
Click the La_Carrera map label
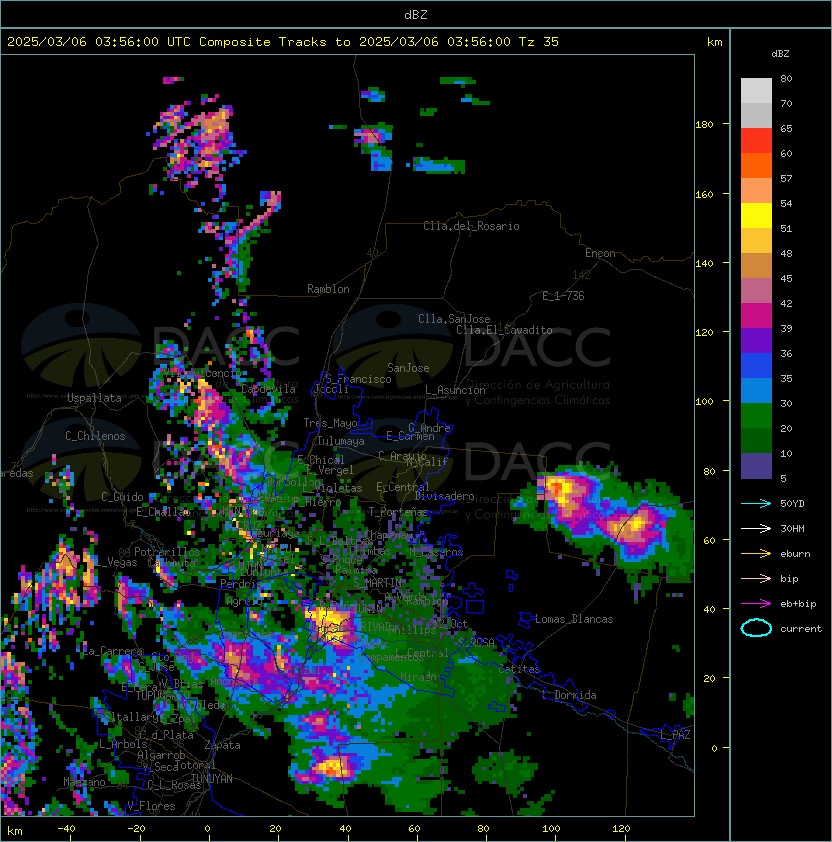113,651
